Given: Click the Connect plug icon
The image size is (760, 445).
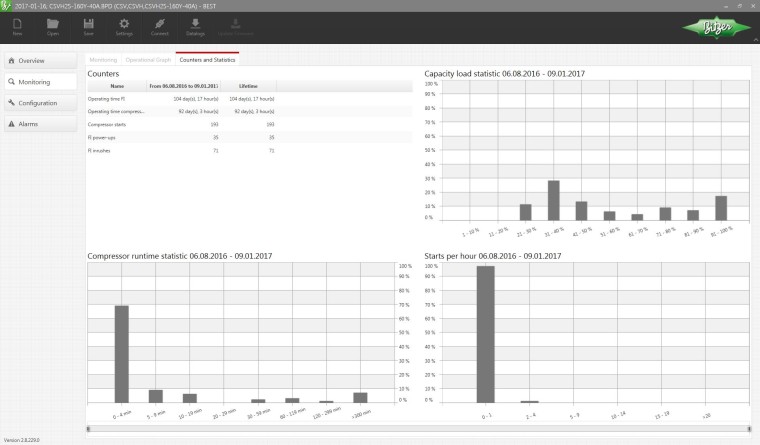Looking at the screenshot, I should coord(160,26).
